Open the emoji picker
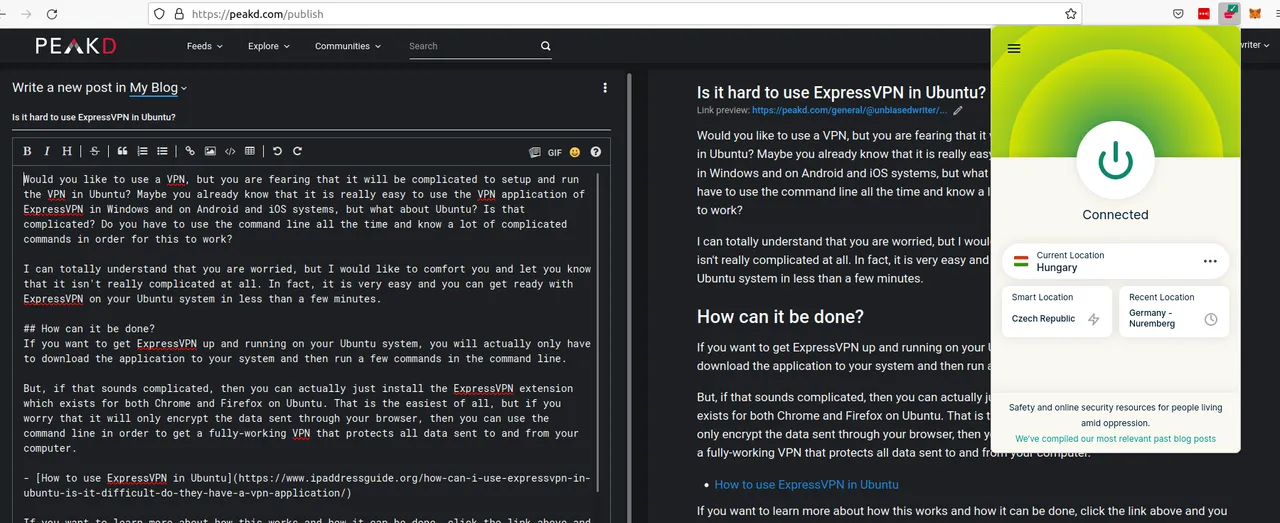 coord(575,153)
